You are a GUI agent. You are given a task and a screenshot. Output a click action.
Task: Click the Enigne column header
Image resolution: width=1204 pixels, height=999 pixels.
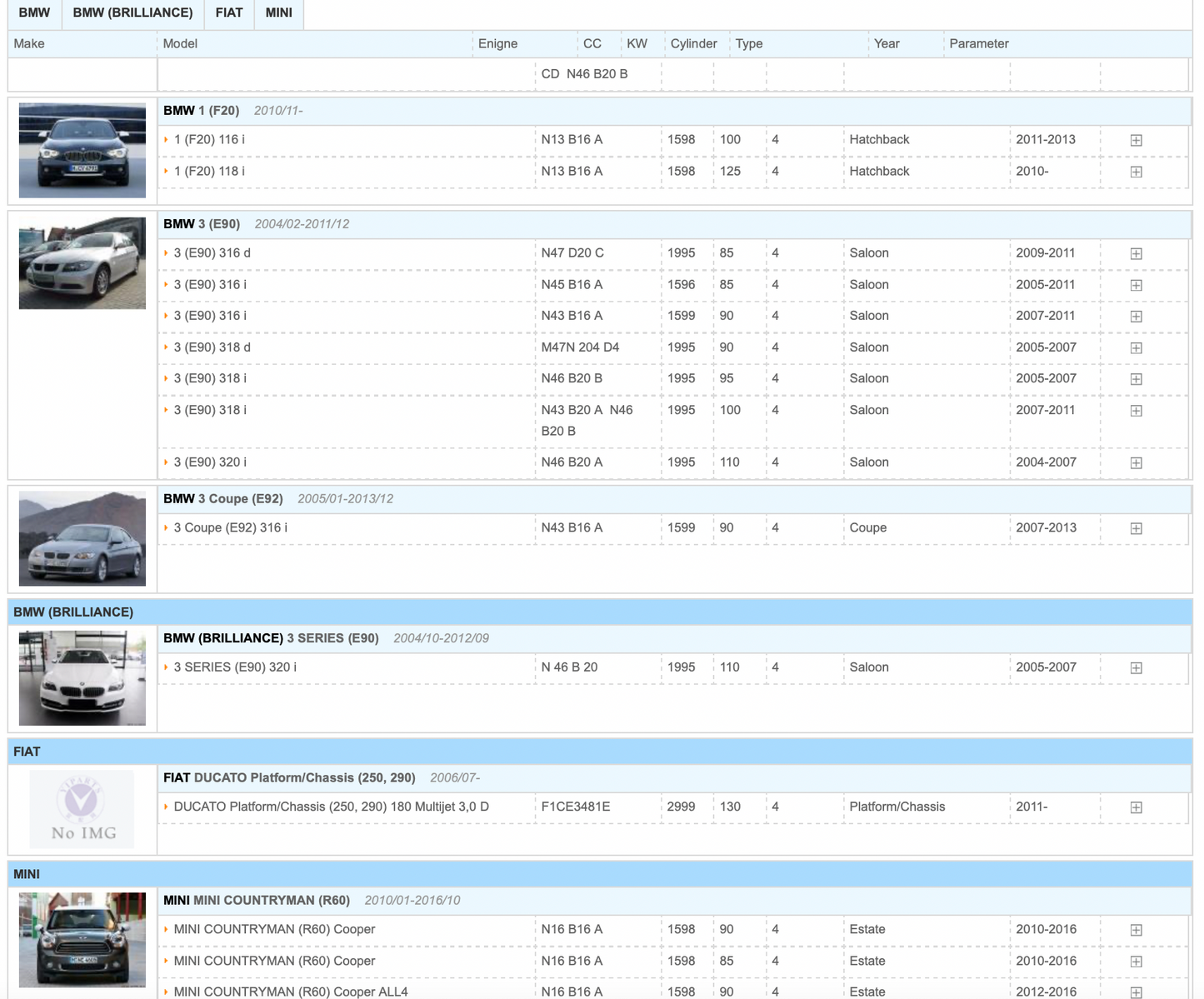tap(497, 43)
